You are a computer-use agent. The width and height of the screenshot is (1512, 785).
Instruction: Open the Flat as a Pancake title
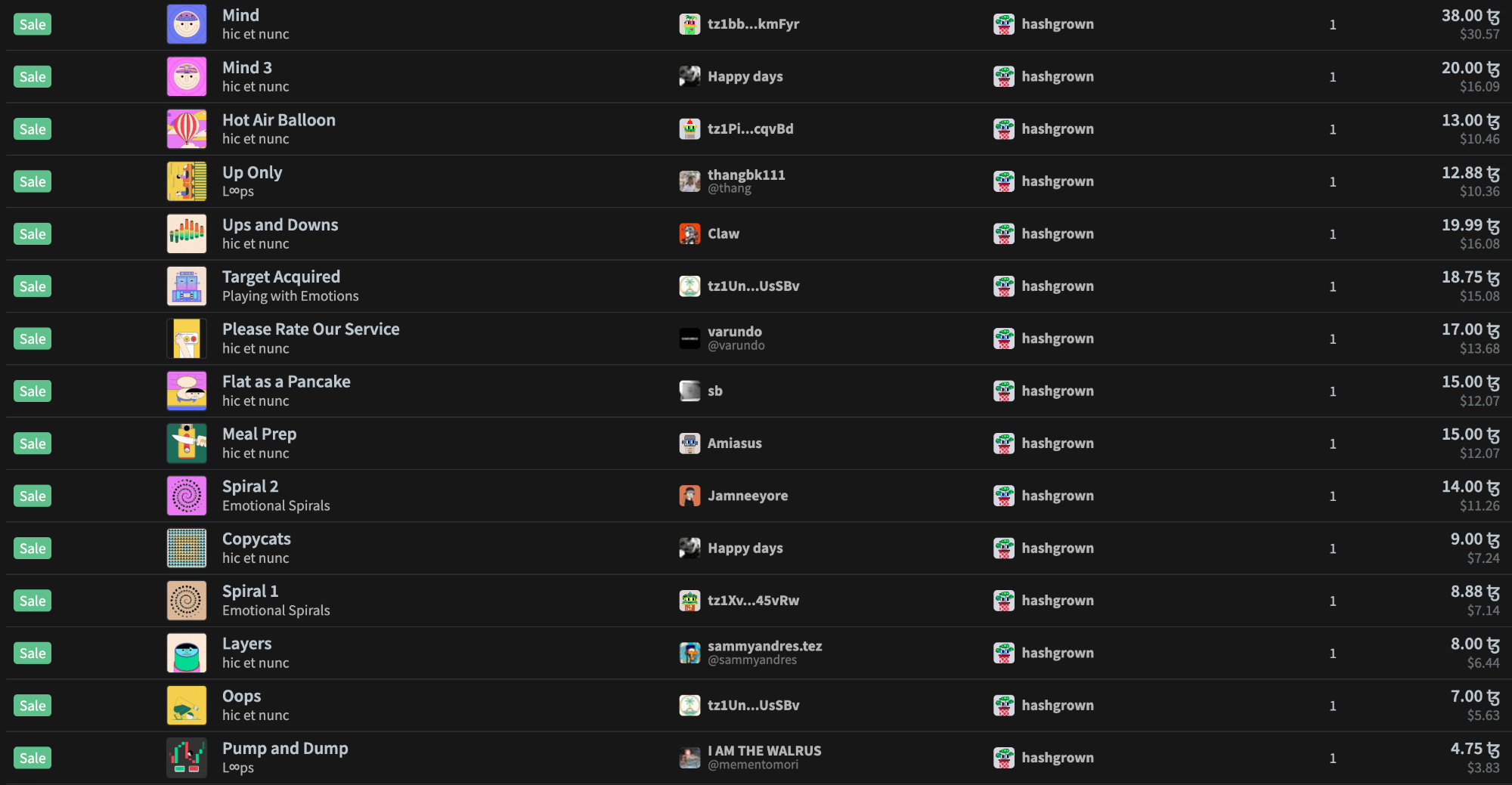coord(286,382)
